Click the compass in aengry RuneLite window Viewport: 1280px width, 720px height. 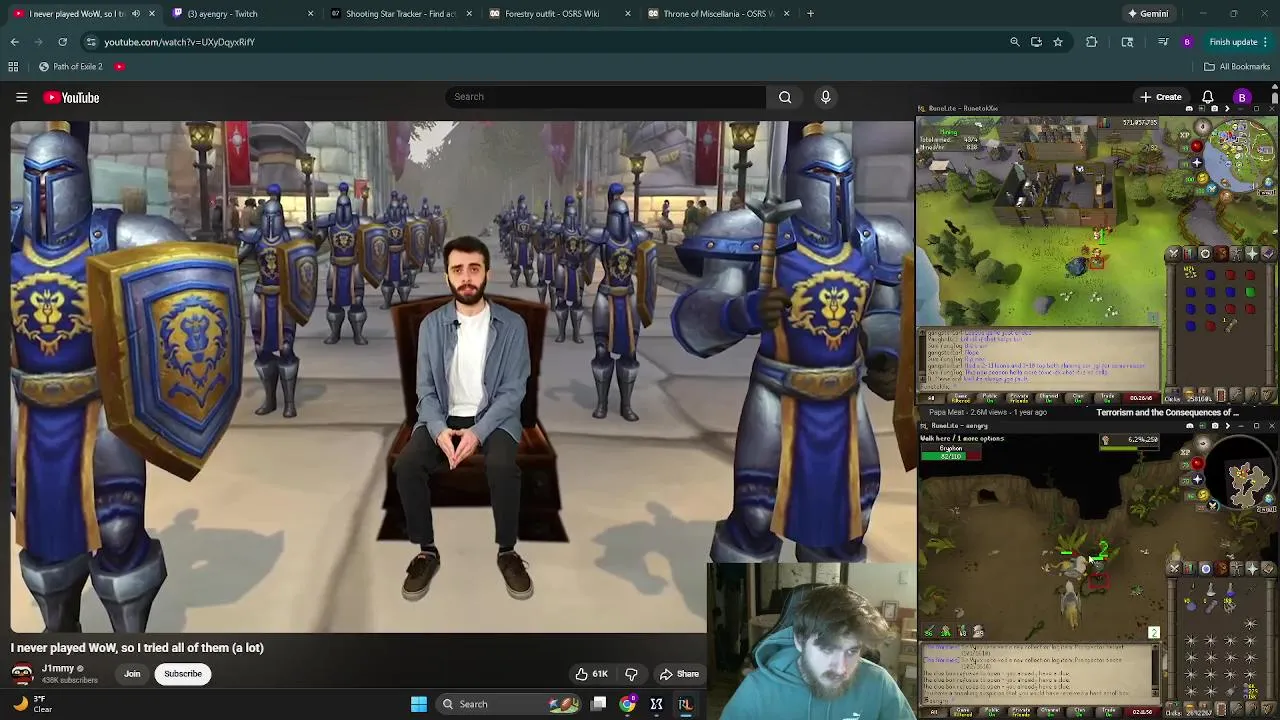point(1203,444)
